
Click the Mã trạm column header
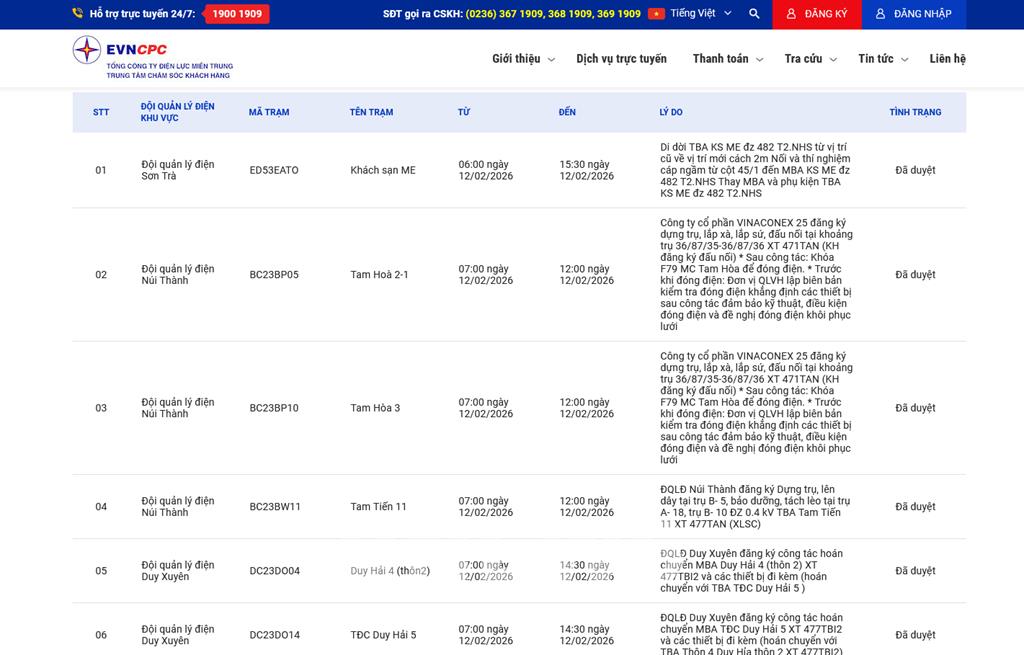(269, 112)
